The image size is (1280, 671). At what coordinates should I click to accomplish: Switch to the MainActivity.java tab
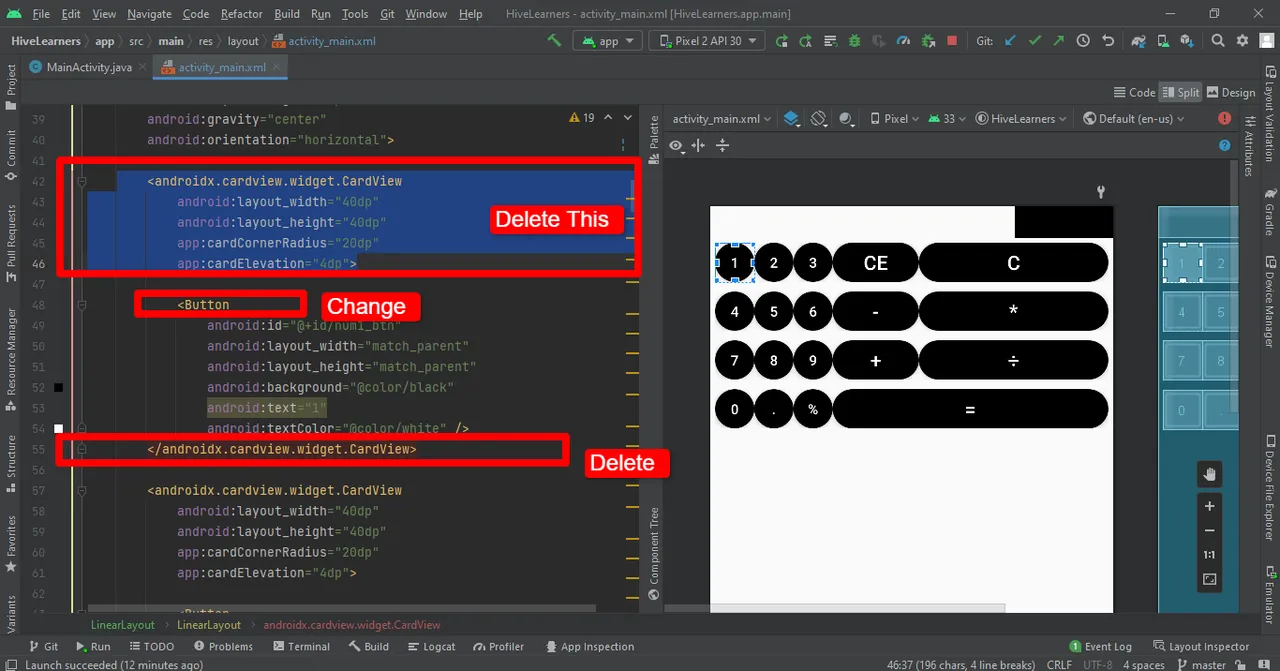[x=88, y=67]
